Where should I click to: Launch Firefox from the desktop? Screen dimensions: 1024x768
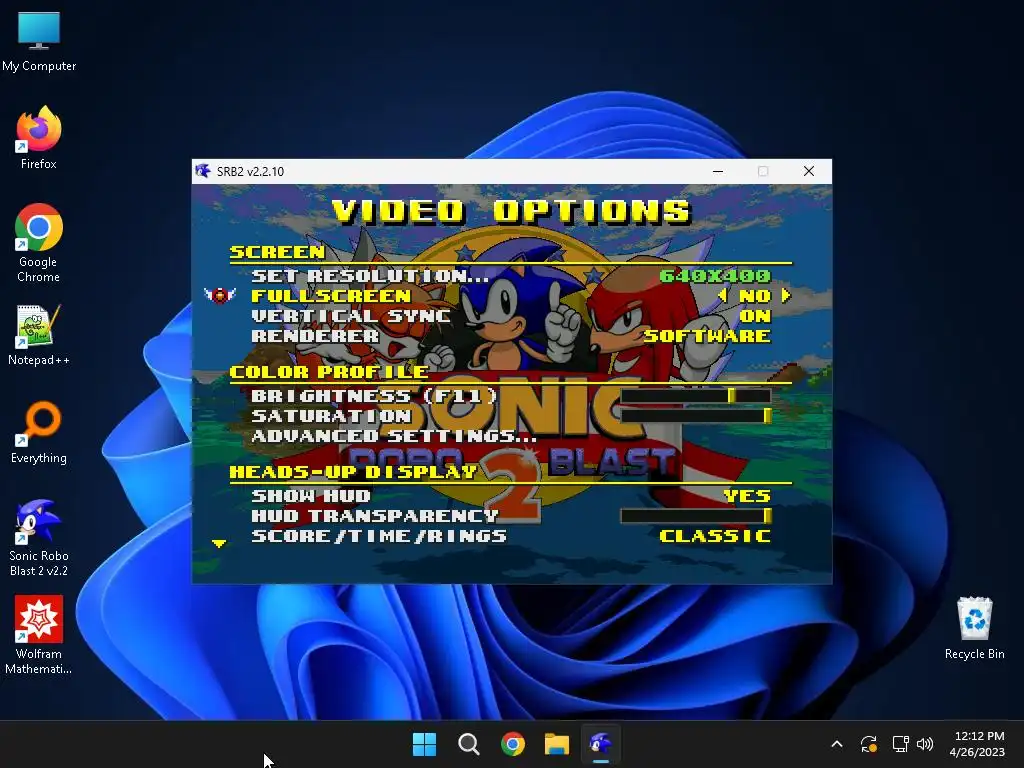[39, 138]
